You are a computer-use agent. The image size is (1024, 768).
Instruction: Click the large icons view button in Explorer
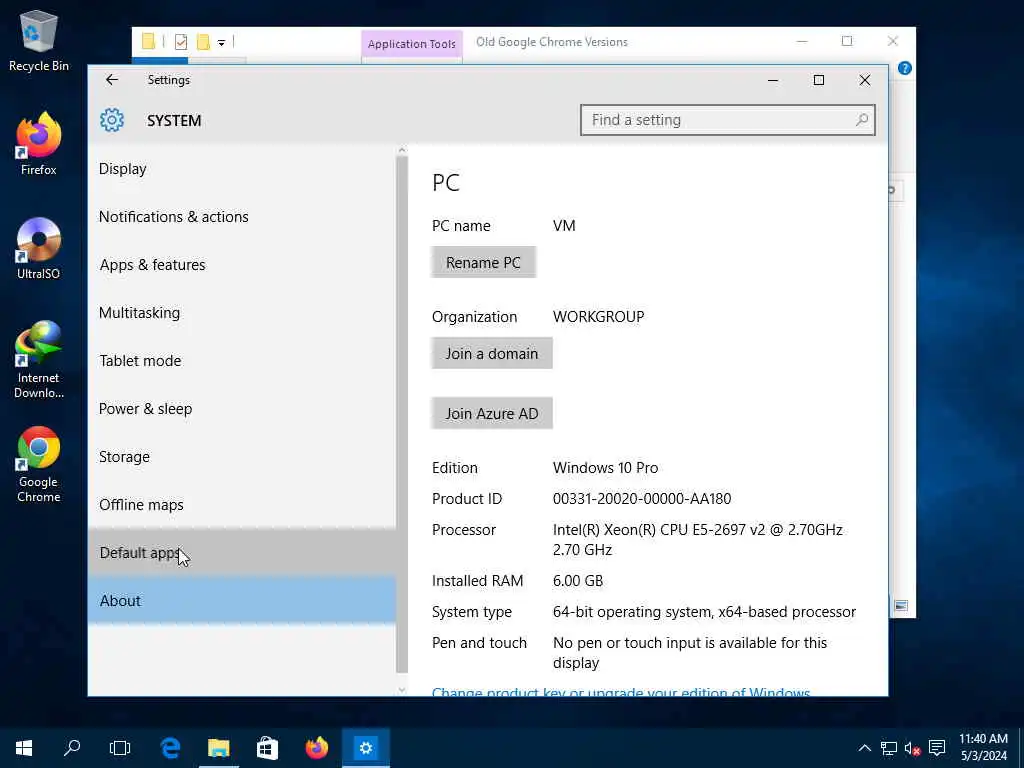click(901, 606)
